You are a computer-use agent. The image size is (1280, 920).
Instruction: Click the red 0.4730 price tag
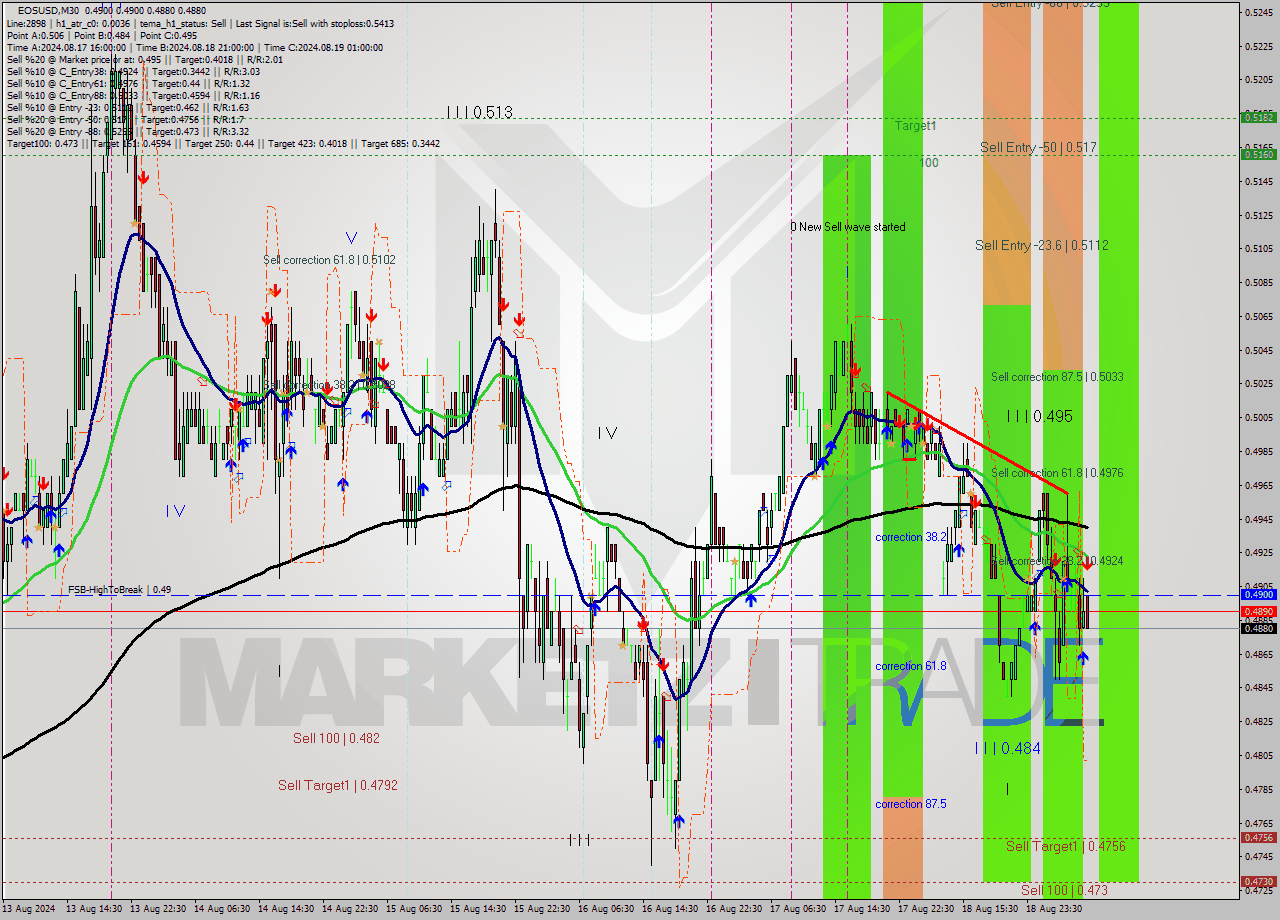coord(1258,882)
